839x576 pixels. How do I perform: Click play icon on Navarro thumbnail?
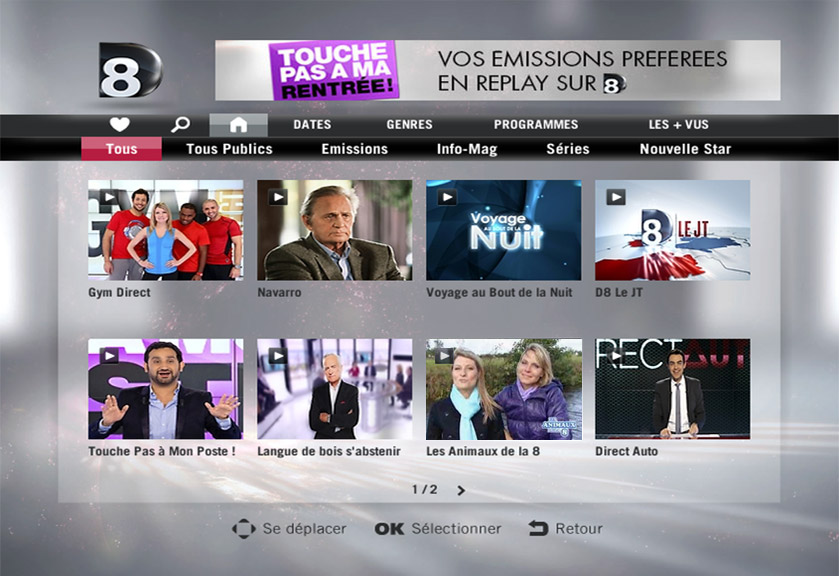278,197
